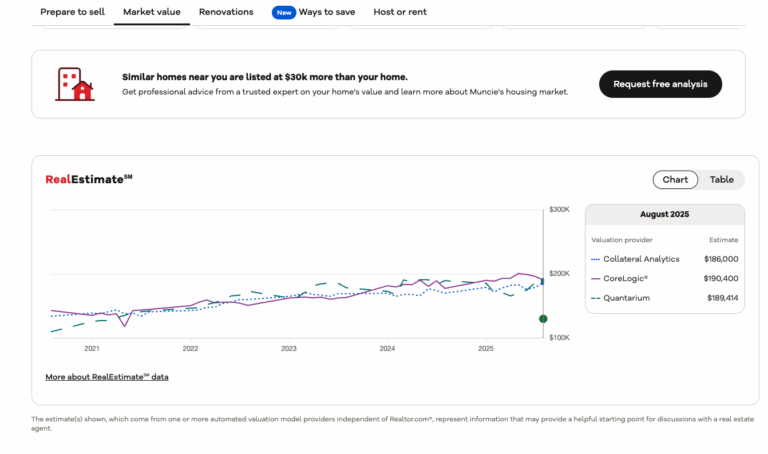Viewport: 768px width, 454px height.
Task: Open the Host or rent tab
Action: [400, 12]
